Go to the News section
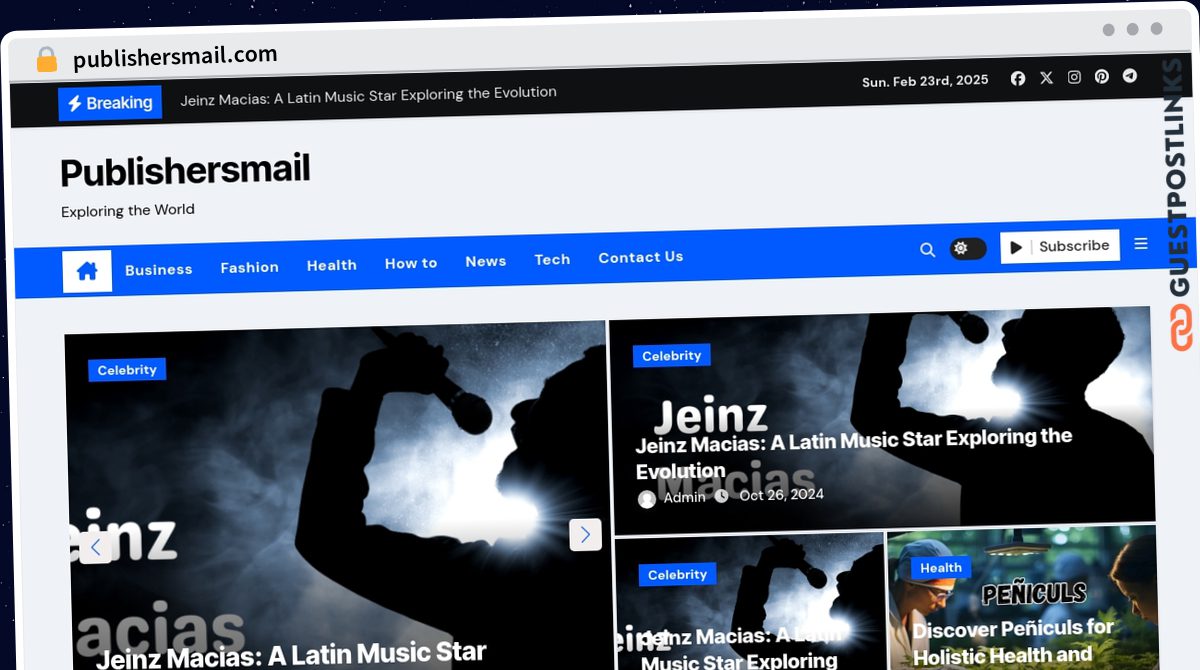 [x=486, y=261]
